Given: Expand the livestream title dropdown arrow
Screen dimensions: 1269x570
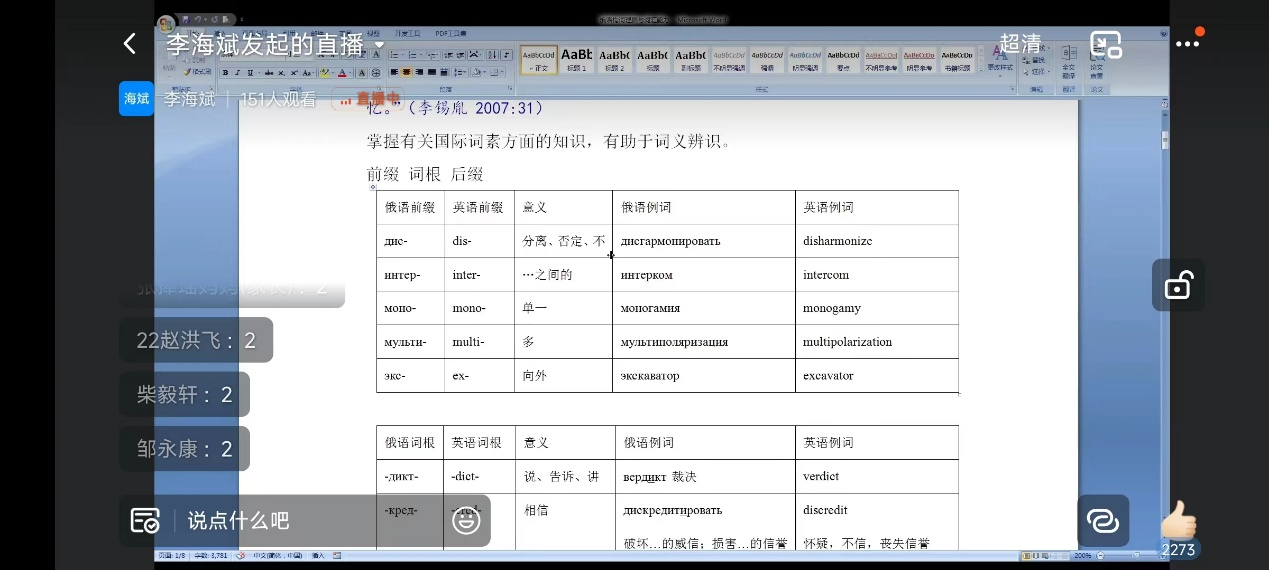Looking at the screenshot, I should point(379,46).
